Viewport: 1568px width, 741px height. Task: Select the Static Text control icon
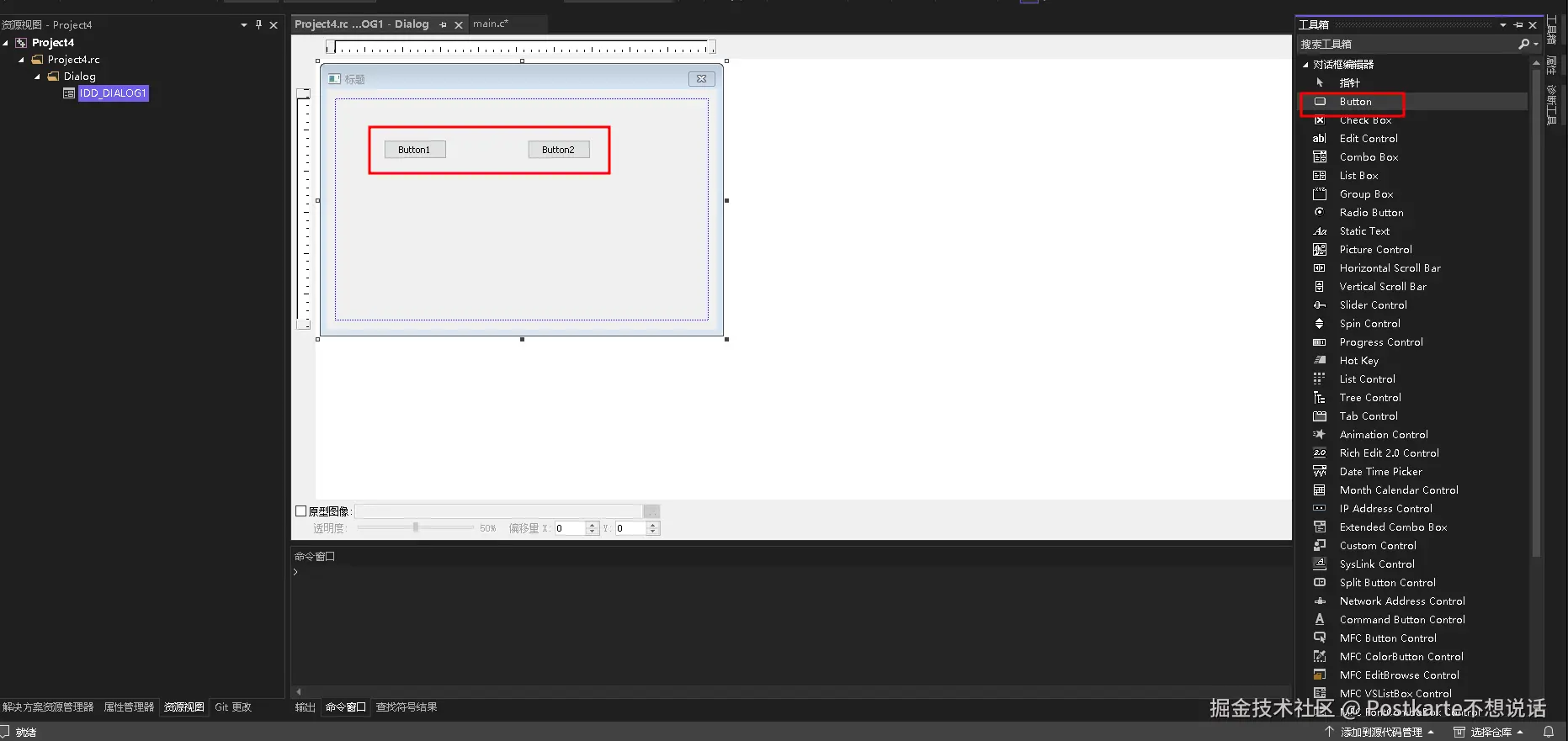pyautogui.click(x=1320, y=230)
